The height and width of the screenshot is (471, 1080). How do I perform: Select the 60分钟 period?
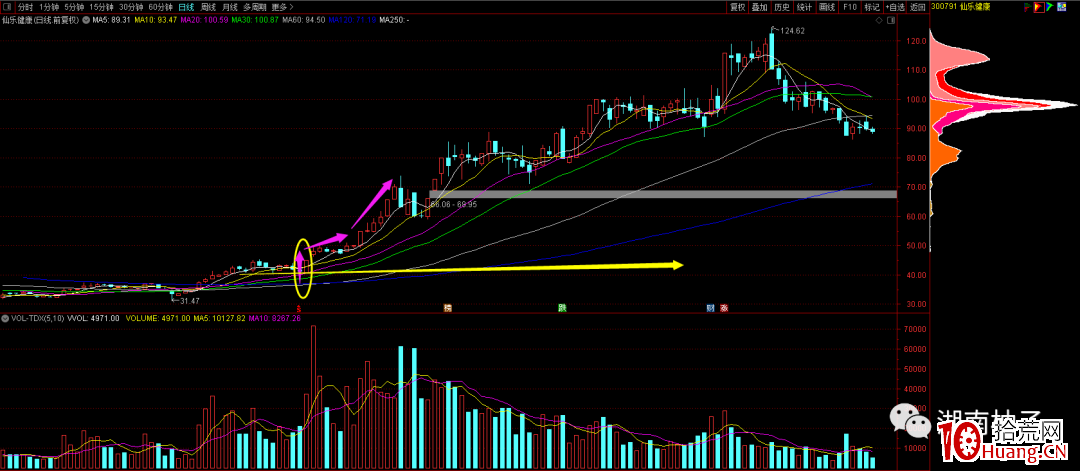point(160,7)
